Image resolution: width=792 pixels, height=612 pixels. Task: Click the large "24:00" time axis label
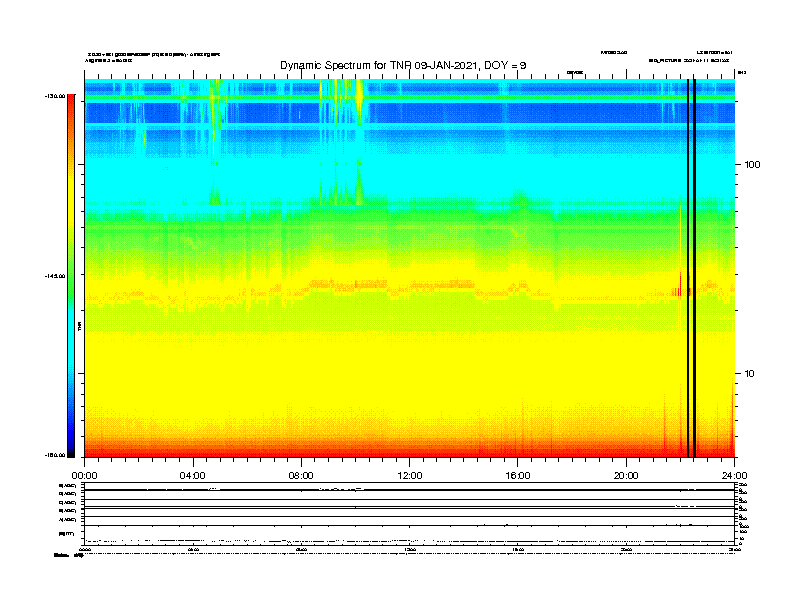click(734, 476)
